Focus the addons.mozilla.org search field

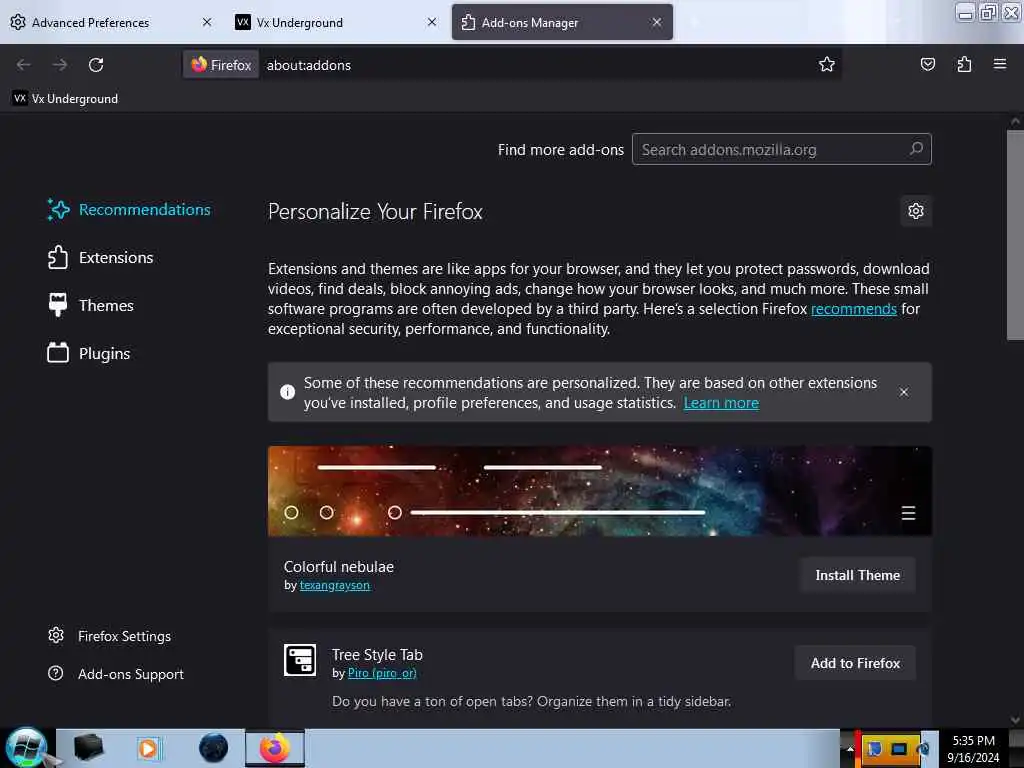pyautogui.click(x=781, y=149)
